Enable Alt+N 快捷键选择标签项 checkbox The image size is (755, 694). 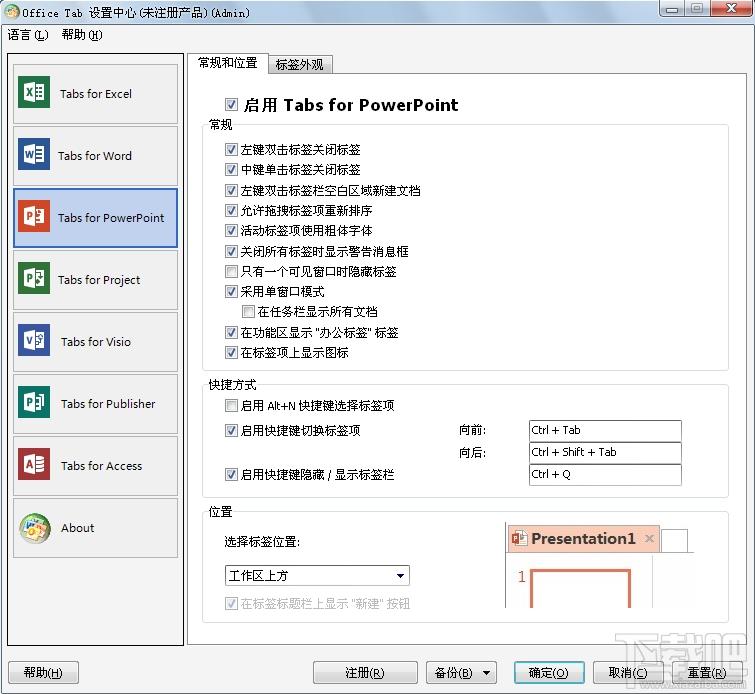(x=231, y=406)
